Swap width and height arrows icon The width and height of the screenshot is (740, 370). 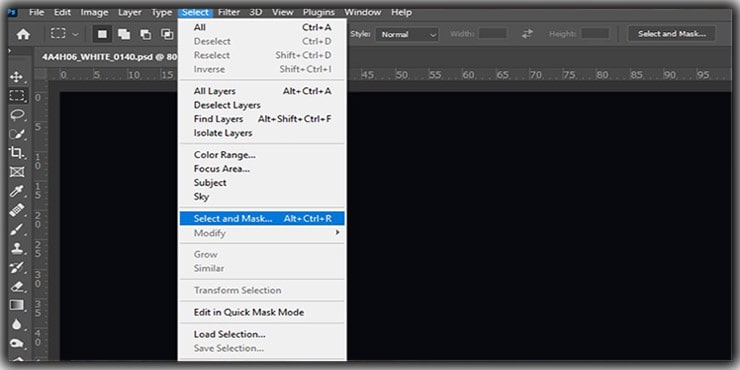(527, 34)
